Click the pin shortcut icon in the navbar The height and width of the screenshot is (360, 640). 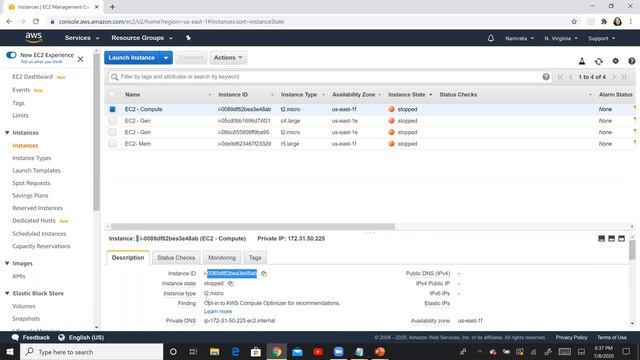tap(188, 38)
